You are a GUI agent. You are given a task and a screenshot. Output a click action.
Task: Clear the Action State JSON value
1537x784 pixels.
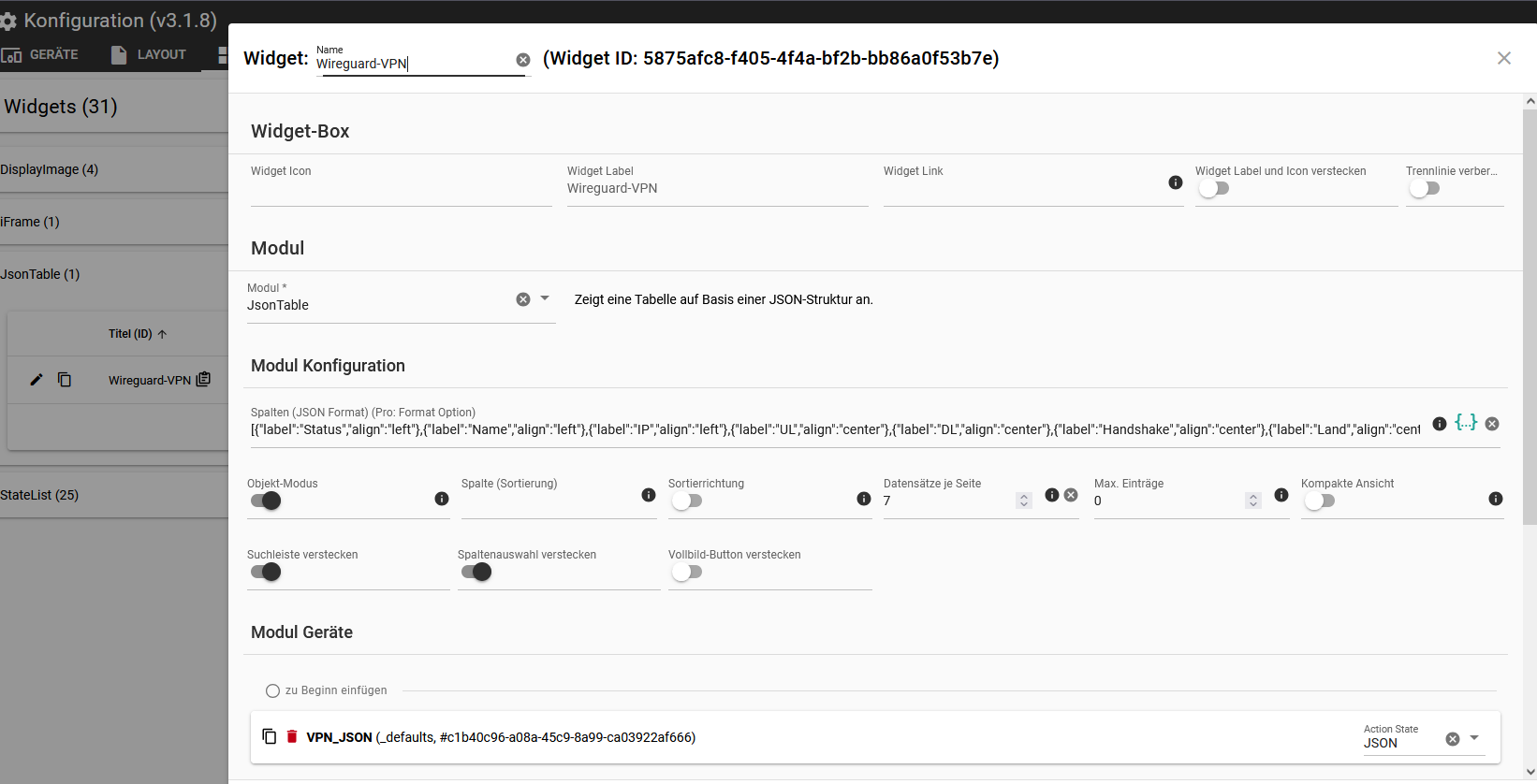coord(1453,739)
